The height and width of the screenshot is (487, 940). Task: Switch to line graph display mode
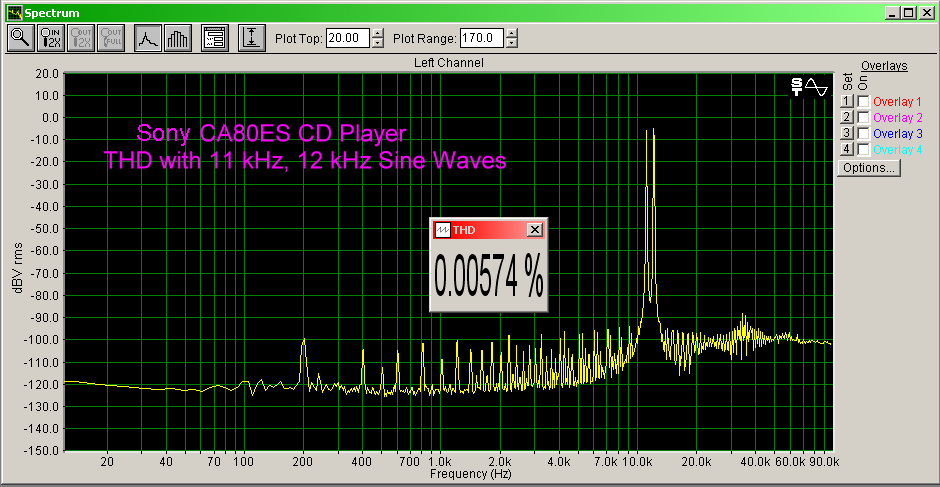click(x=148, y=38)
